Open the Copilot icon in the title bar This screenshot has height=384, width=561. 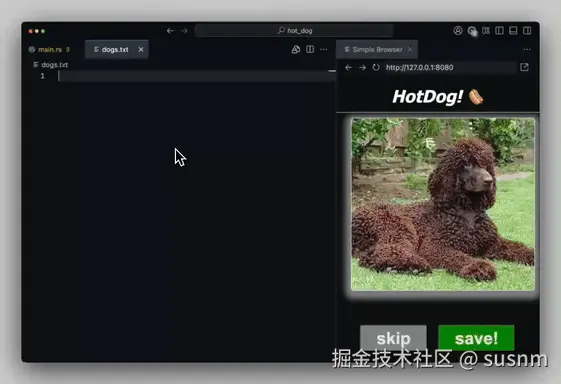pos(472,31)
